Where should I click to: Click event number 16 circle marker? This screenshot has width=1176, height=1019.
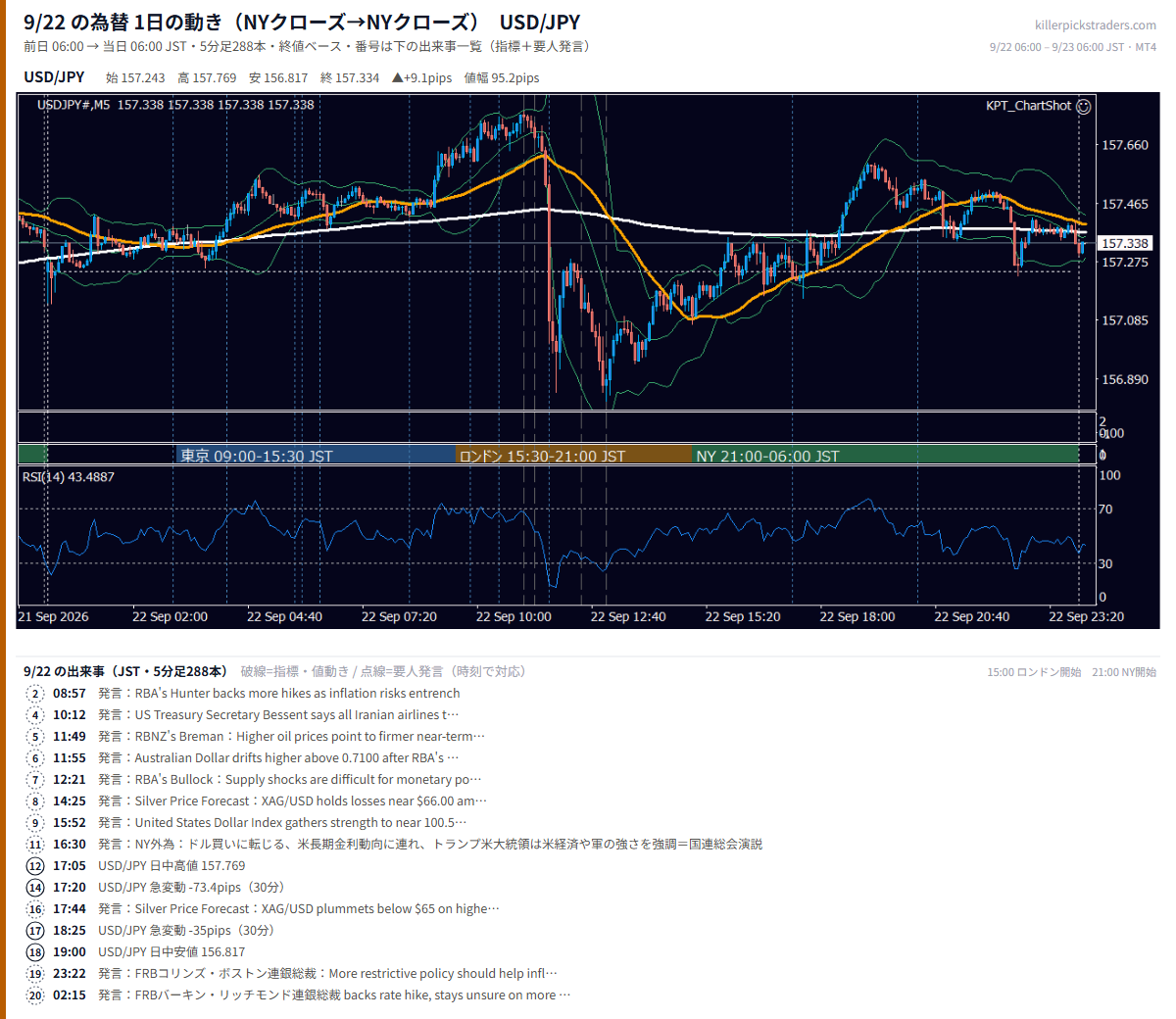(35, 909)
